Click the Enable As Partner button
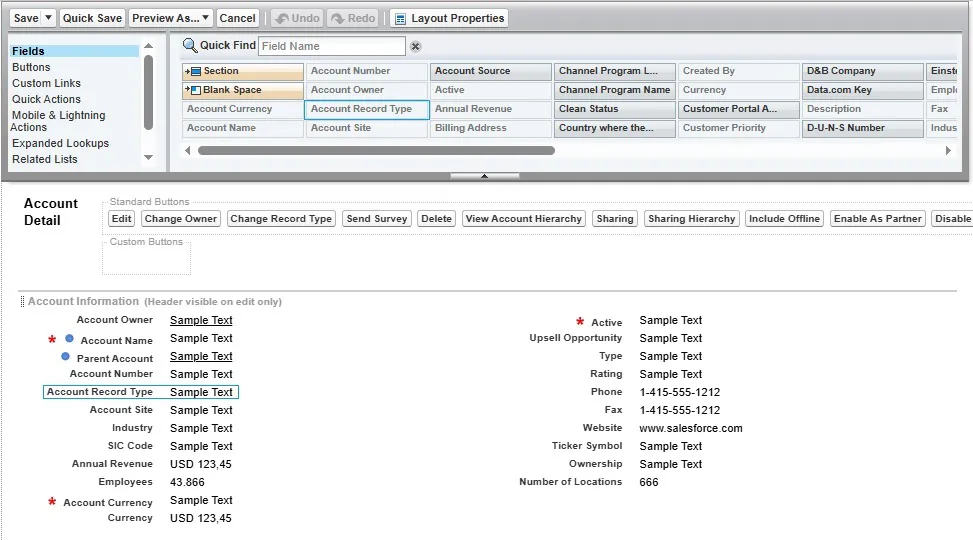Screen dimensions: 973x540 (877, 218)
